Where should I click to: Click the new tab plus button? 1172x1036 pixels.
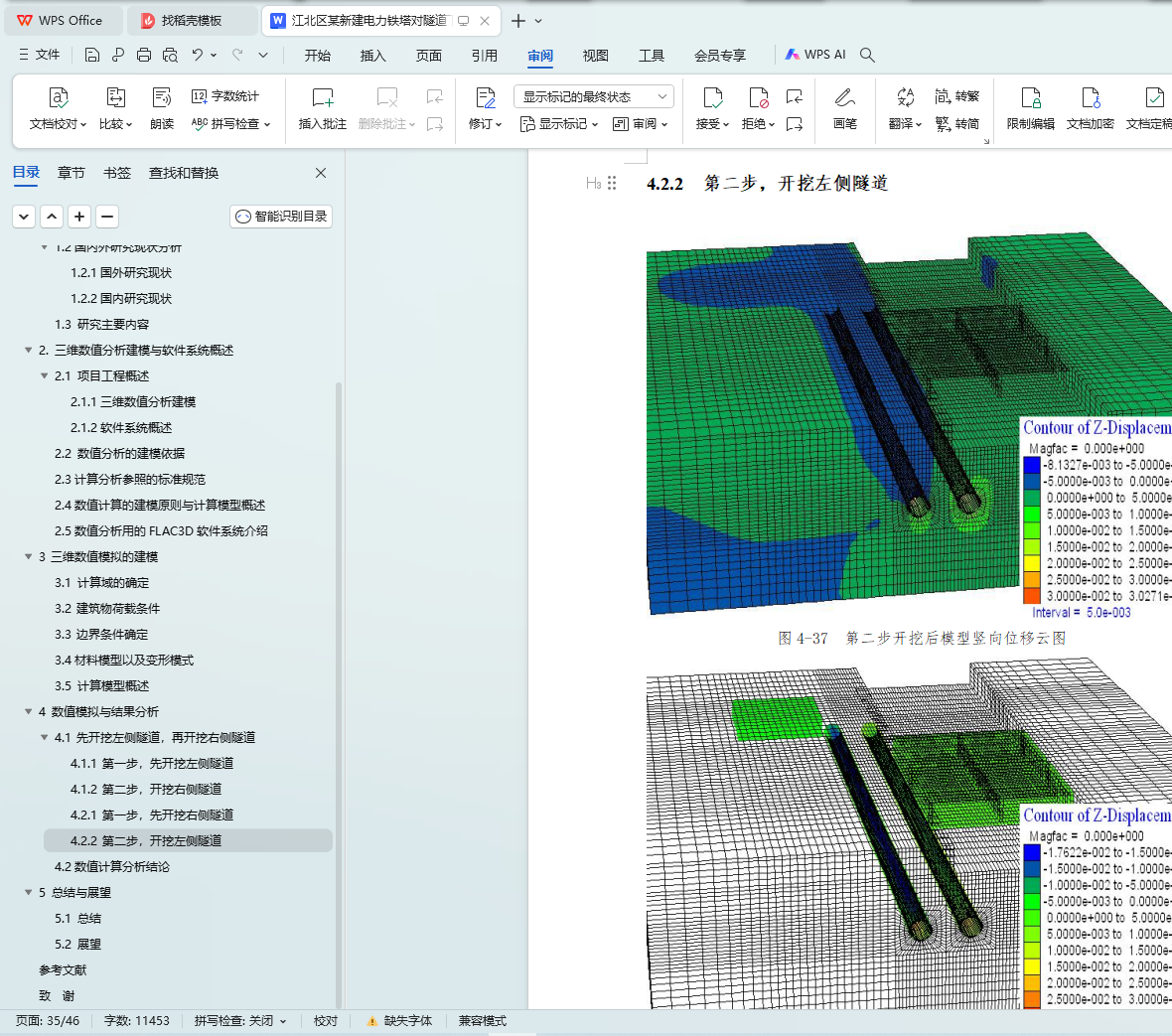click(x=518, y=21)
